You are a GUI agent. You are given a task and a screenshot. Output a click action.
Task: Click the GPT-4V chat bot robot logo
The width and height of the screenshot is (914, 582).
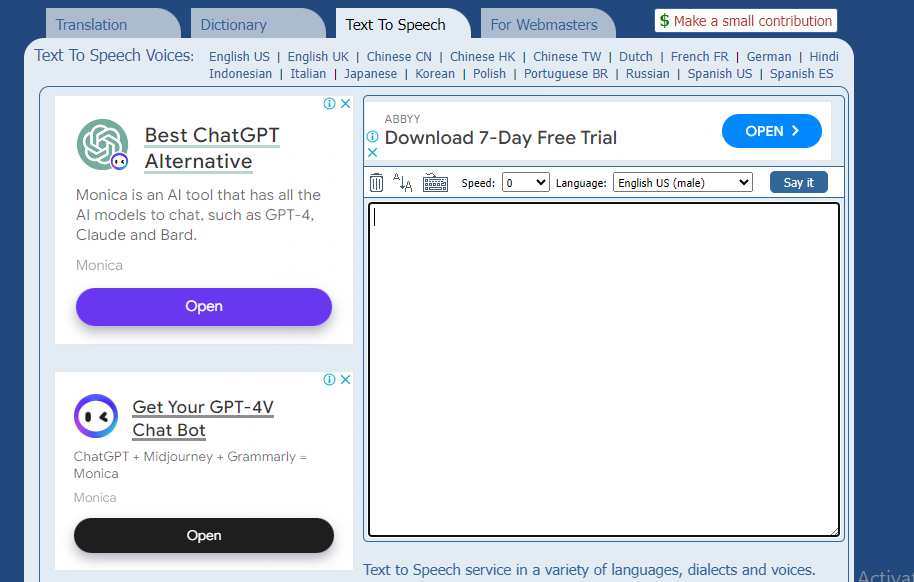(x=95, y=417)
